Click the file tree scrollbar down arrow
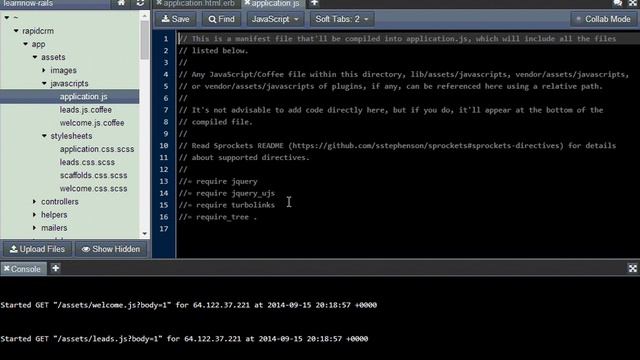The image size is (640, 360). [145, 234]
